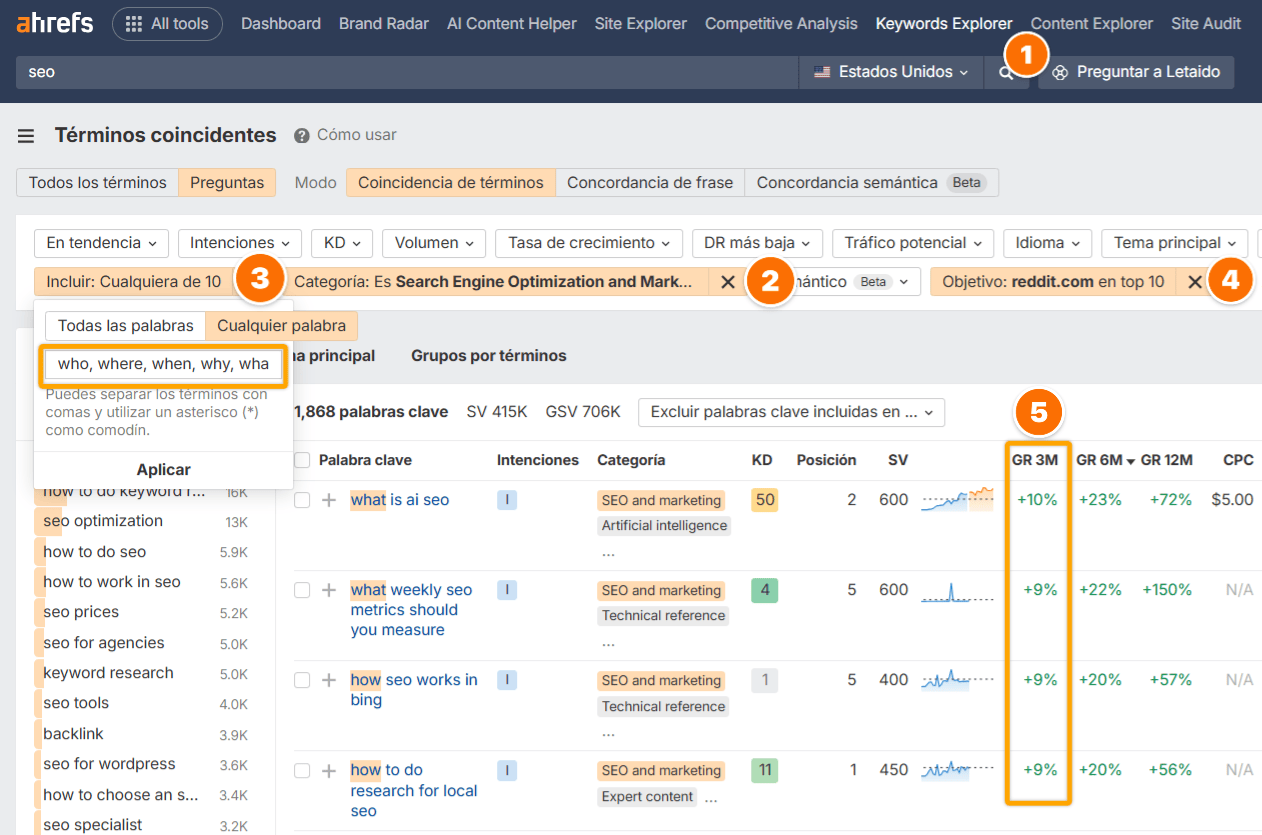The height and width of the screenshot is (835, 1262).
Task: Open Content Explorer
Action: click(x=1092, y=24)
